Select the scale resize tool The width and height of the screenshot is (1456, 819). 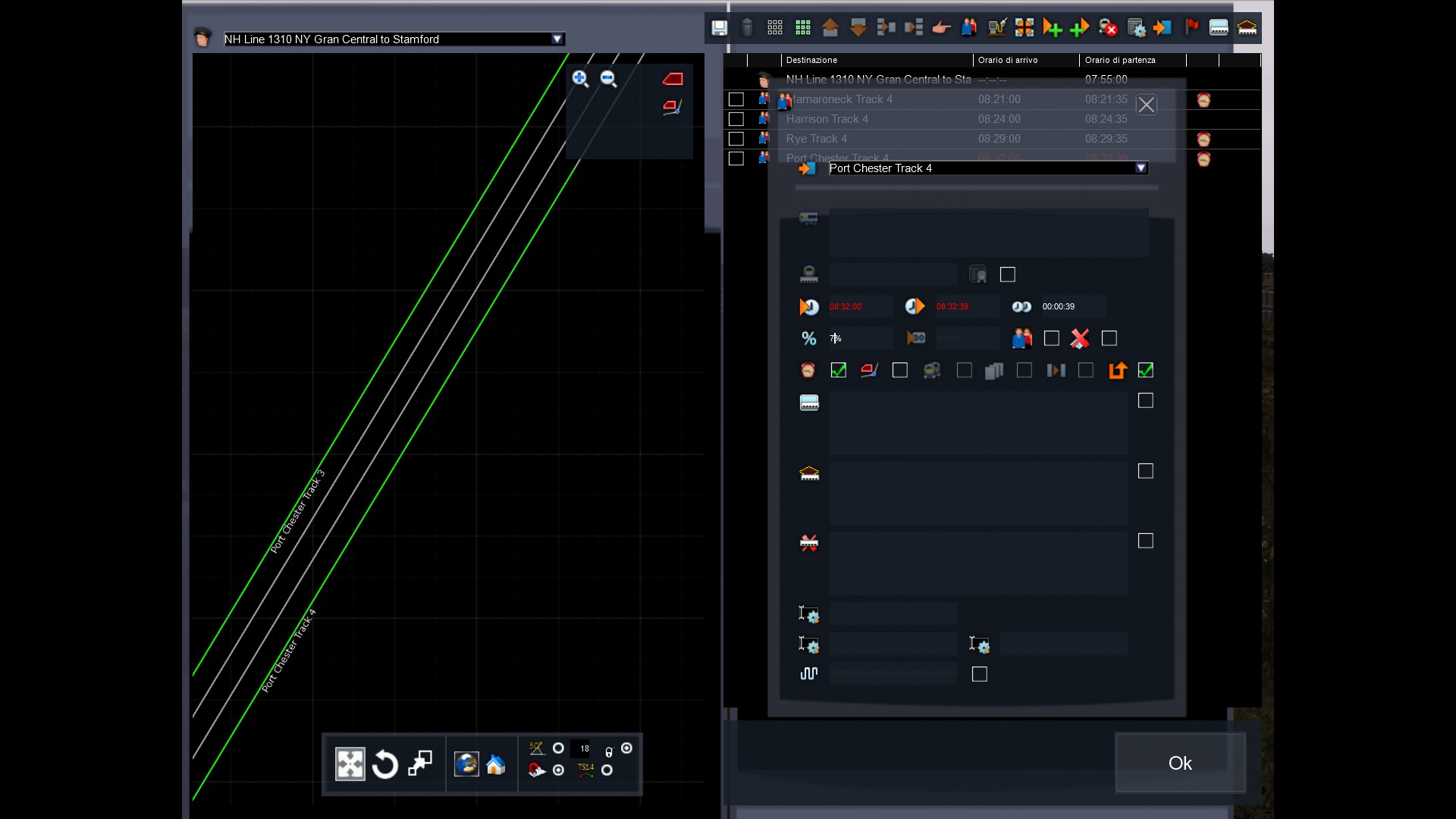coord(420,764)
